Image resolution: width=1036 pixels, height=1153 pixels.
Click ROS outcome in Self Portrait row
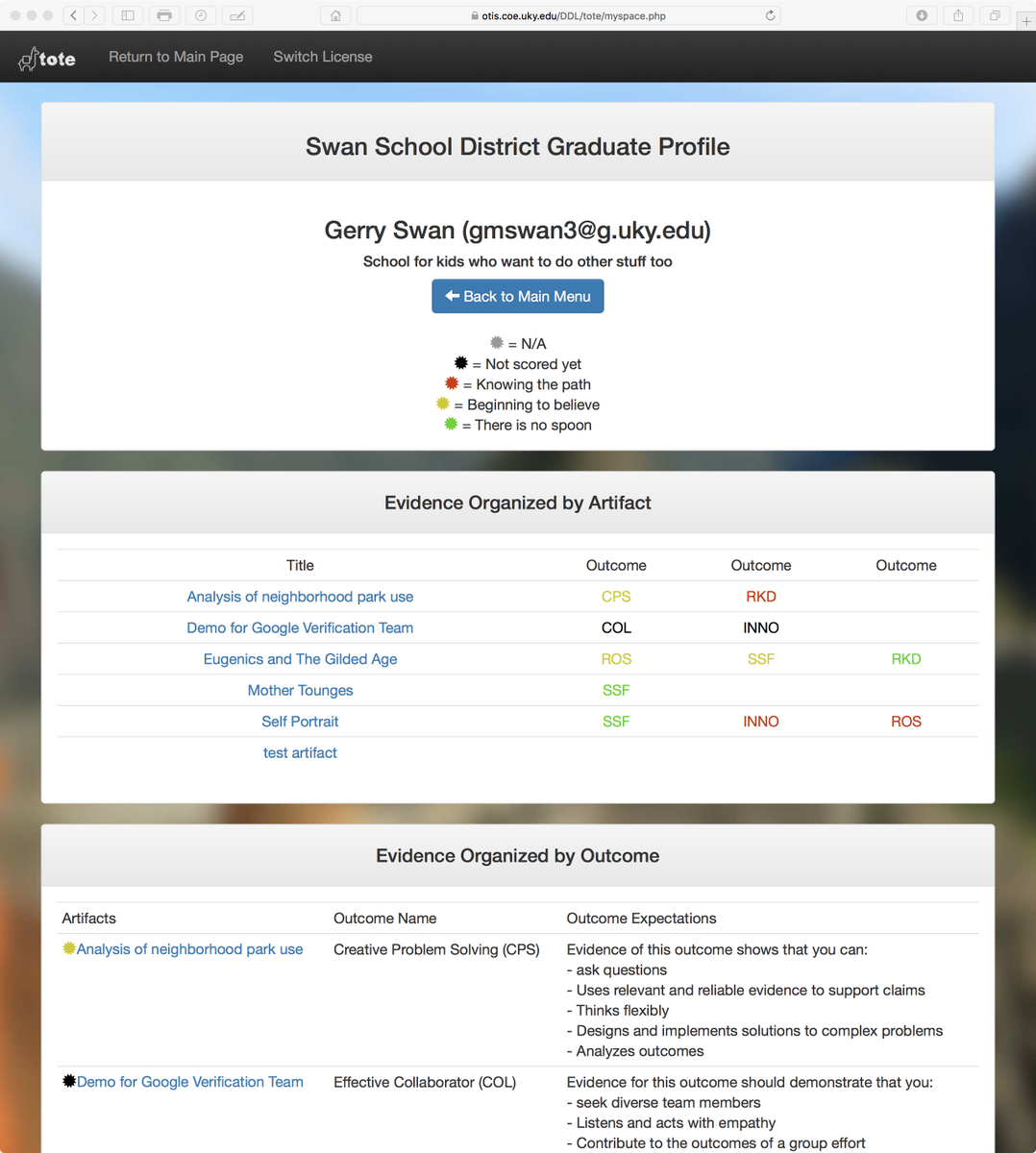click(x=906, y=722)
